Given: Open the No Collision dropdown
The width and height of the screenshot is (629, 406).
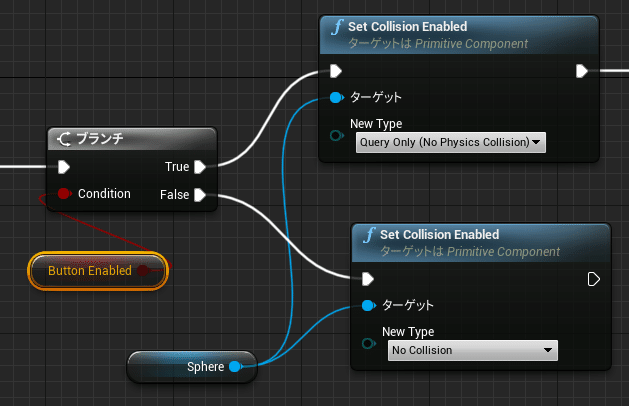Looking at the screenshot, I should (473, 351).
